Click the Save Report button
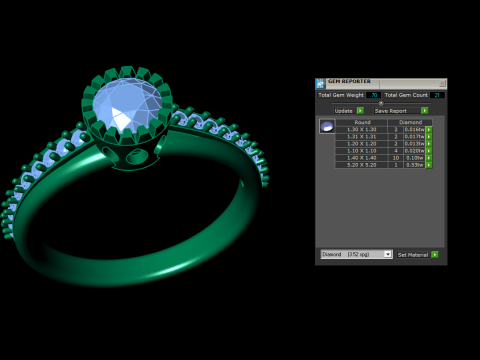This screenshot has height=360, width=480. (397, 111)
